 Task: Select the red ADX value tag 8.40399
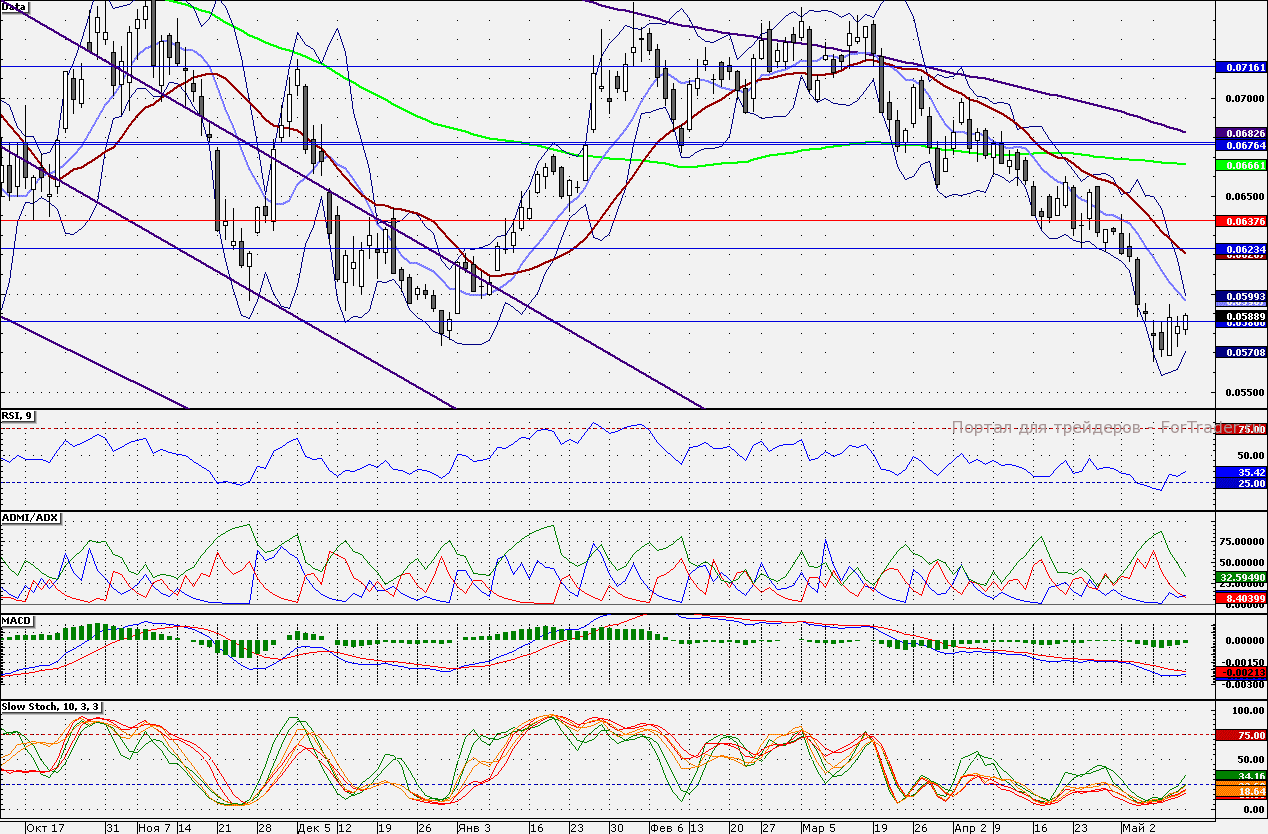[1240, 598]
